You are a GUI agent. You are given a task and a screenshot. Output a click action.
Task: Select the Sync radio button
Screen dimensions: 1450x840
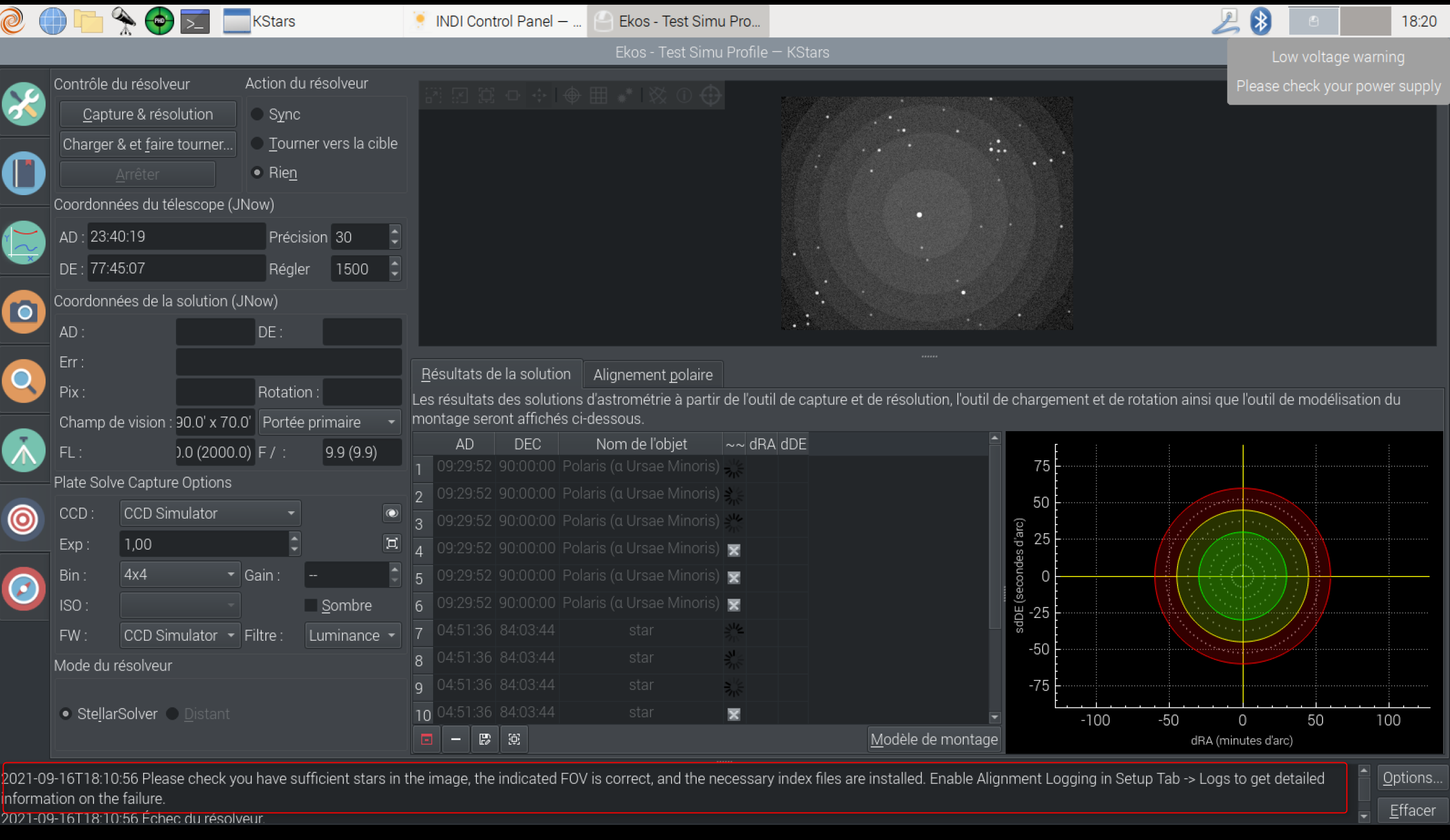coord(257,114)
